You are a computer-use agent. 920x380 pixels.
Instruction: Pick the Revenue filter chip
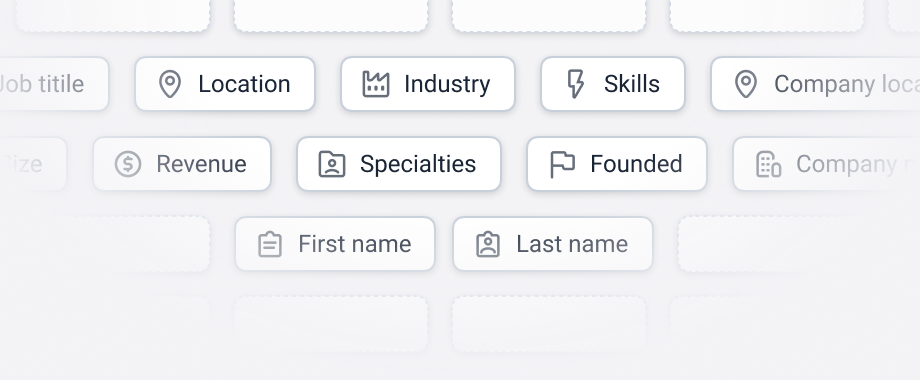[182, 164]
